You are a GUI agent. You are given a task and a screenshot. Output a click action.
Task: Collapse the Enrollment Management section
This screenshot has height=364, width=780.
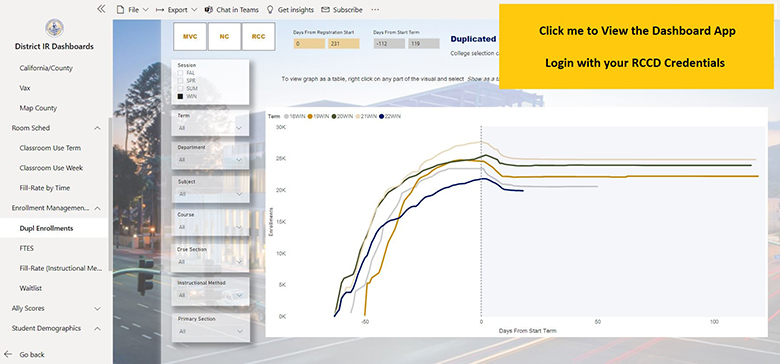pos(98,208)
